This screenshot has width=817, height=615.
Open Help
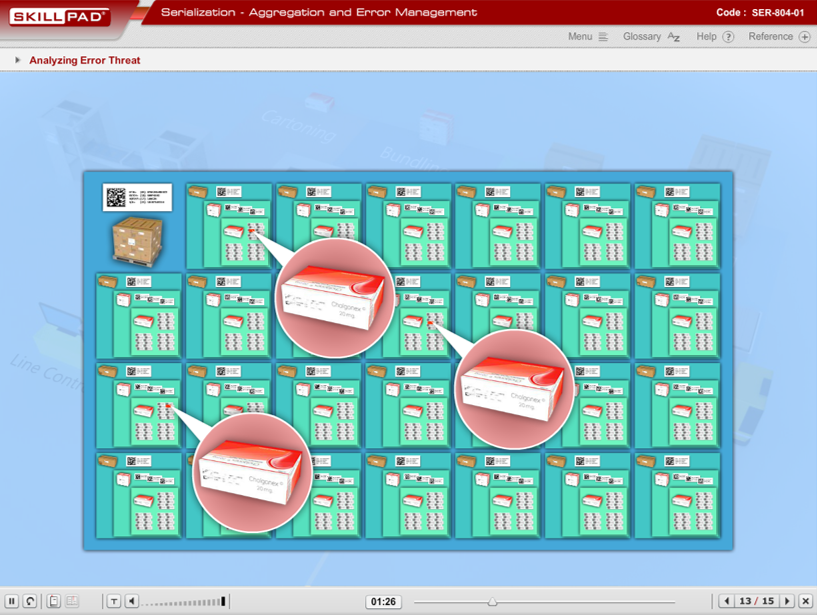tap(715, 36)
